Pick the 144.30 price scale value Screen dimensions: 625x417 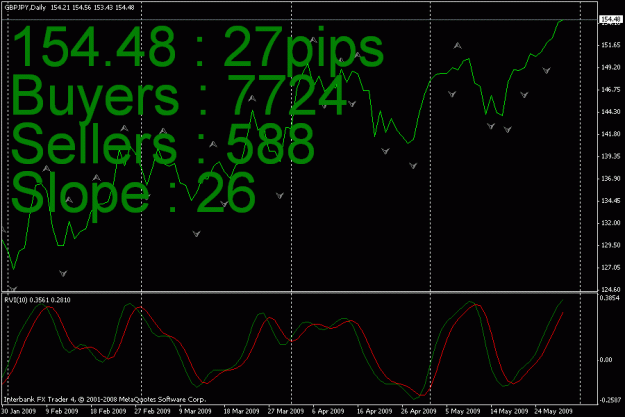[x=611, y=112]
